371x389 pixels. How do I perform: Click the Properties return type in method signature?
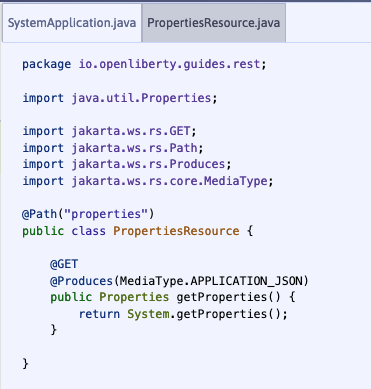click(134, 297)
